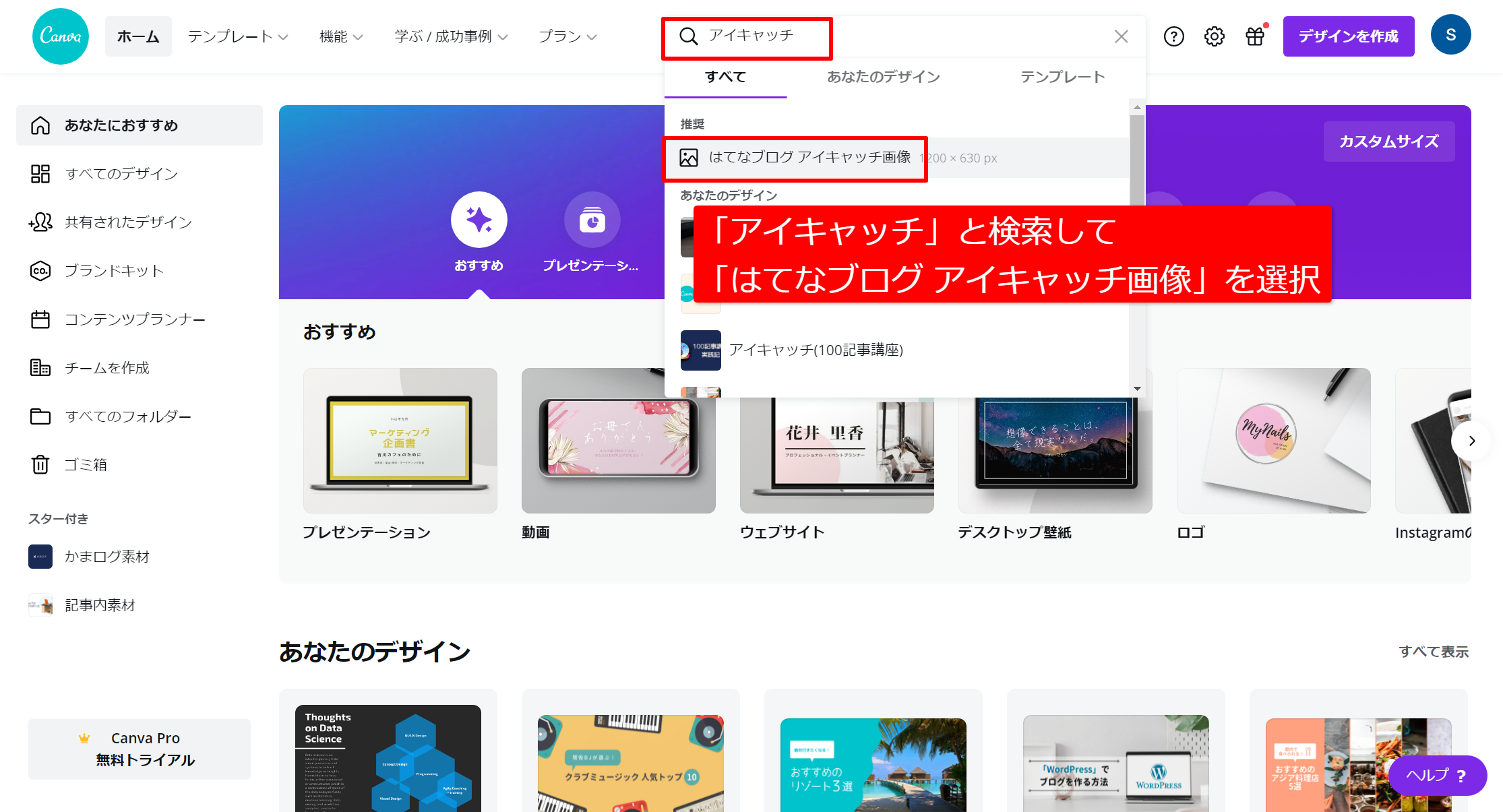Click the カスタムサイズ button
The height and width of the screenshot is (812, 1503).
[x=1388, y=142]
